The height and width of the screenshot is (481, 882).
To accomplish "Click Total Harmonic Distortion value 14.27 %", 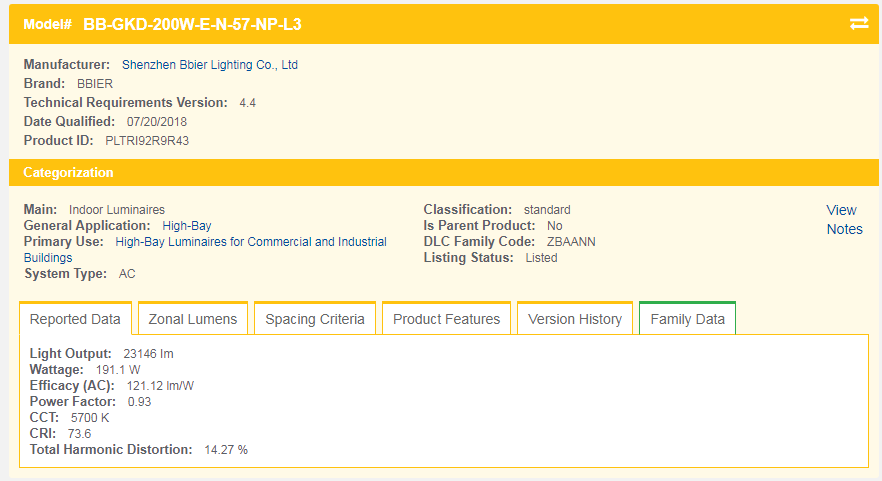I will pyautogui.click(x=226, y=450).
